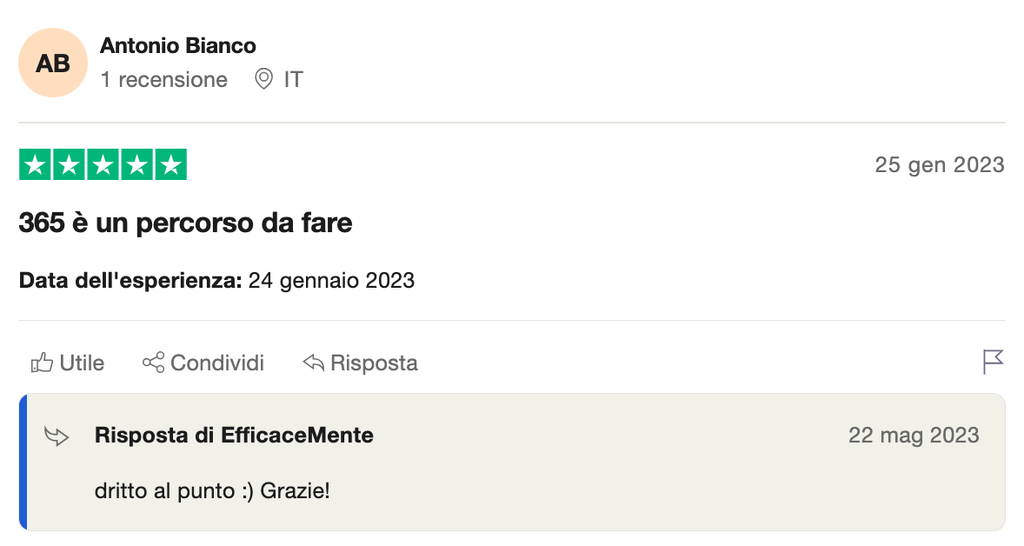
Task: Click the reply arrow icon beside Risposta
Action: [x=314, y=362]
